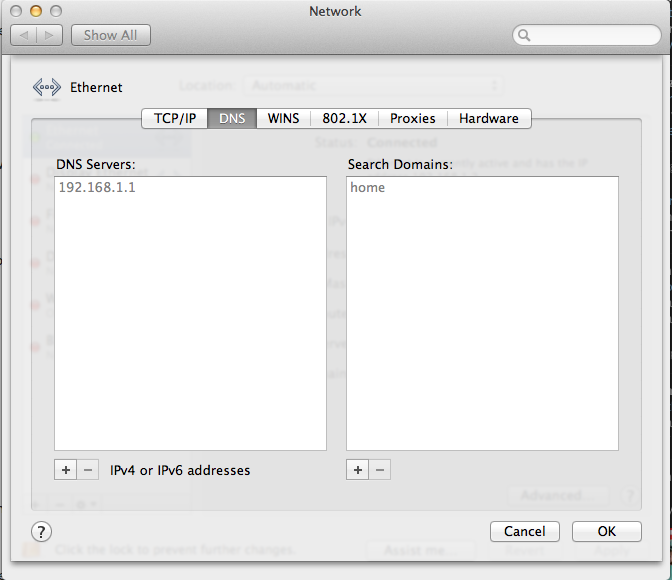
Task: Select the DNS tab
Action: [x=232, y=118]
